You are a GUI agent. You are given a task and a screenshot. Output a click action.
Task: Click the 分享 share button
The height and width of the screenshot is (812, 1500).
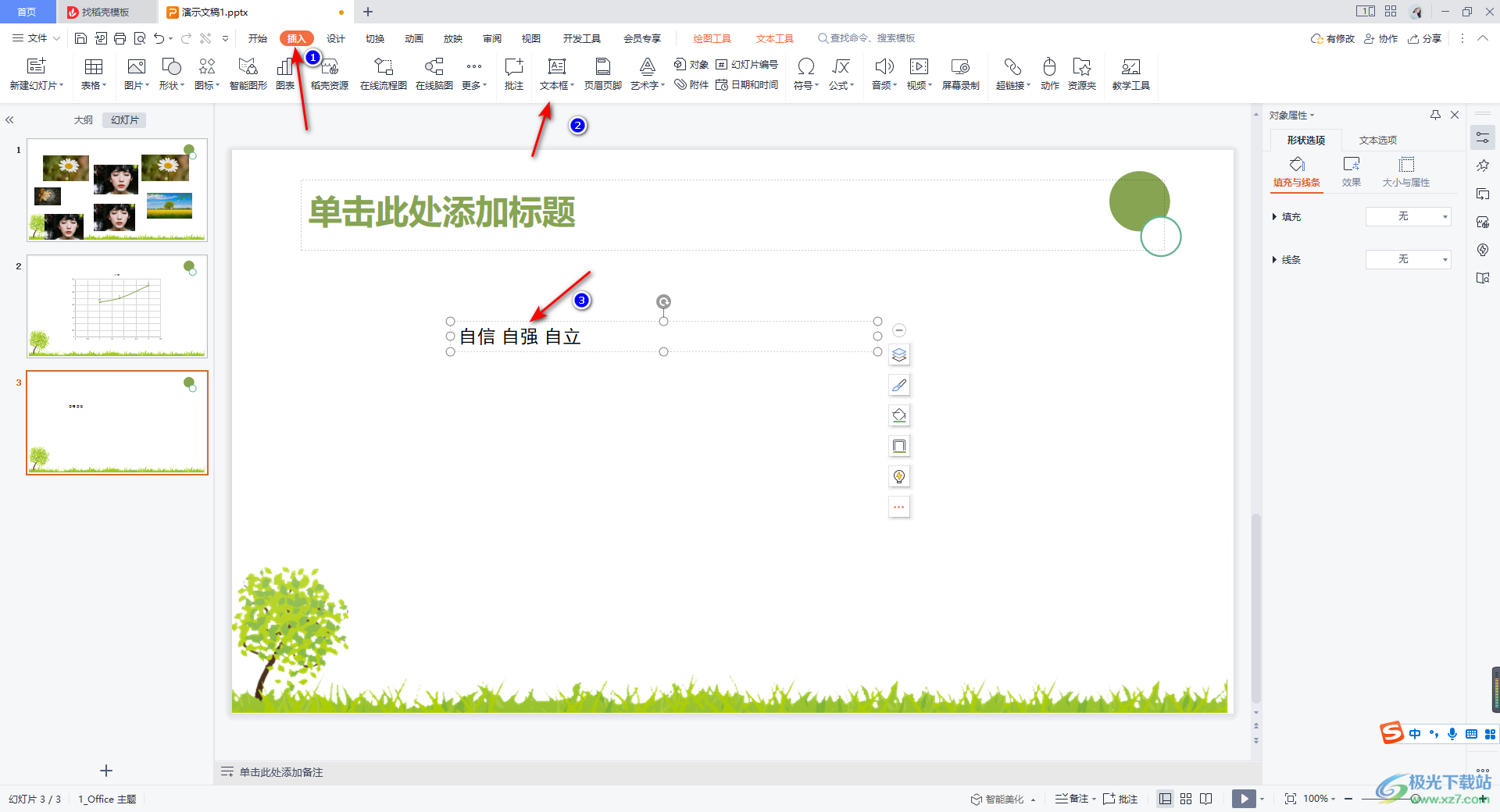(1425, 38)
